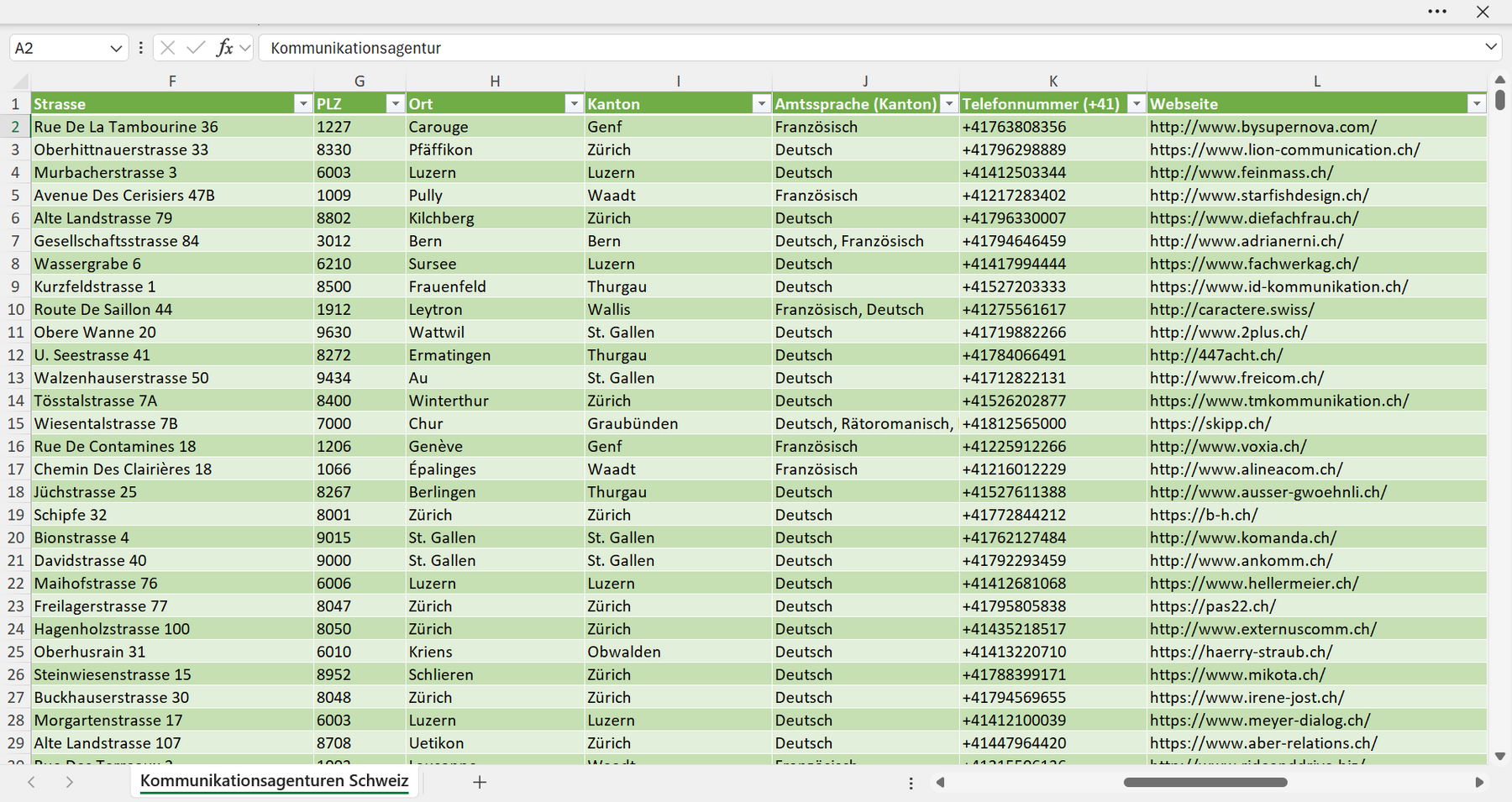Viewport: 1512px width, 802px height.
Task: Go to next sheet arrow
Action: (x=70, y=782)
